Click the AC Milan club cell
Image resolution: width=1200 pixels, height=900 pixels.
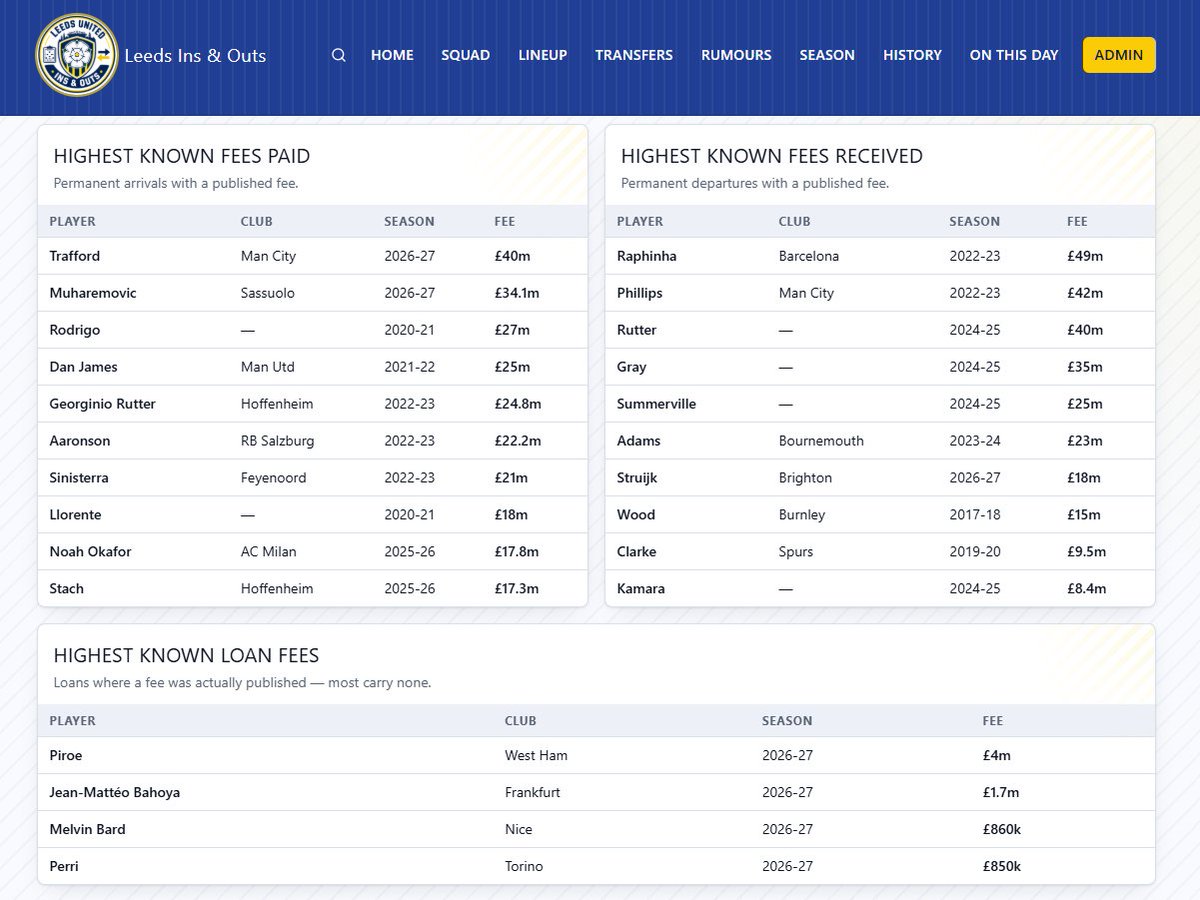coord(269,552)
